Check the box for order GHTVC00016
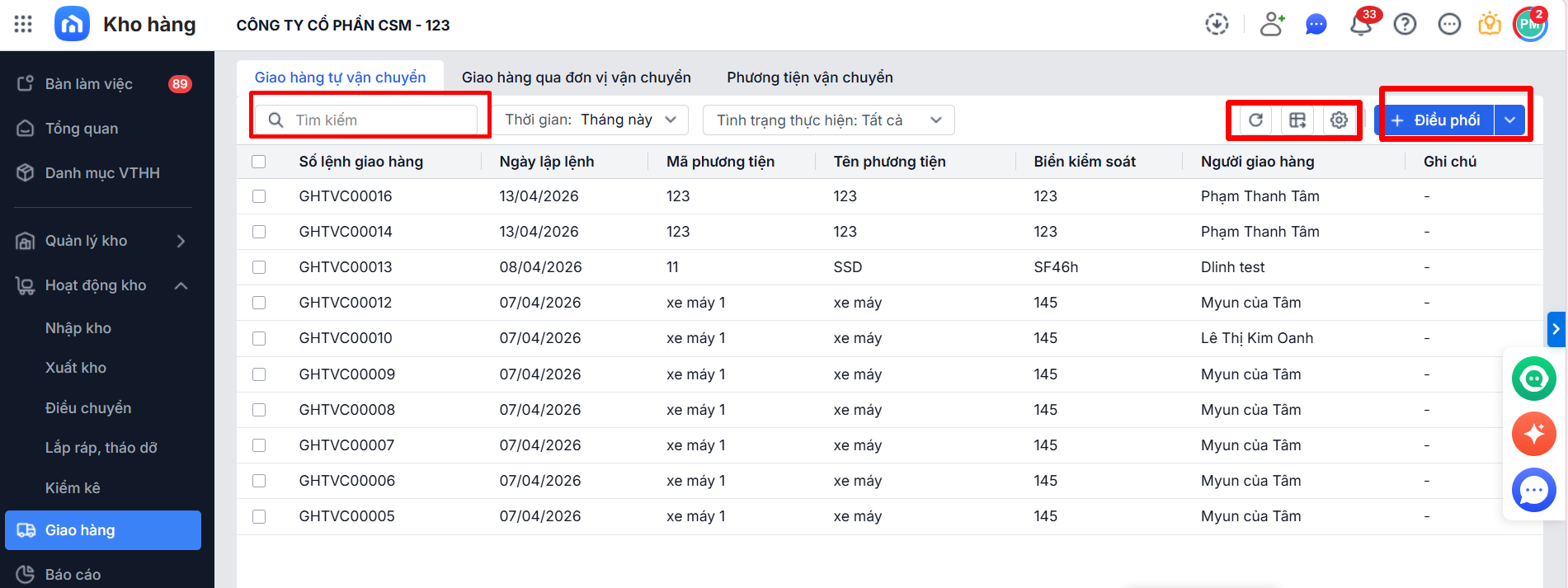Image resolution: width=1568 pixels, height=588 pixels. click(259, 196)
